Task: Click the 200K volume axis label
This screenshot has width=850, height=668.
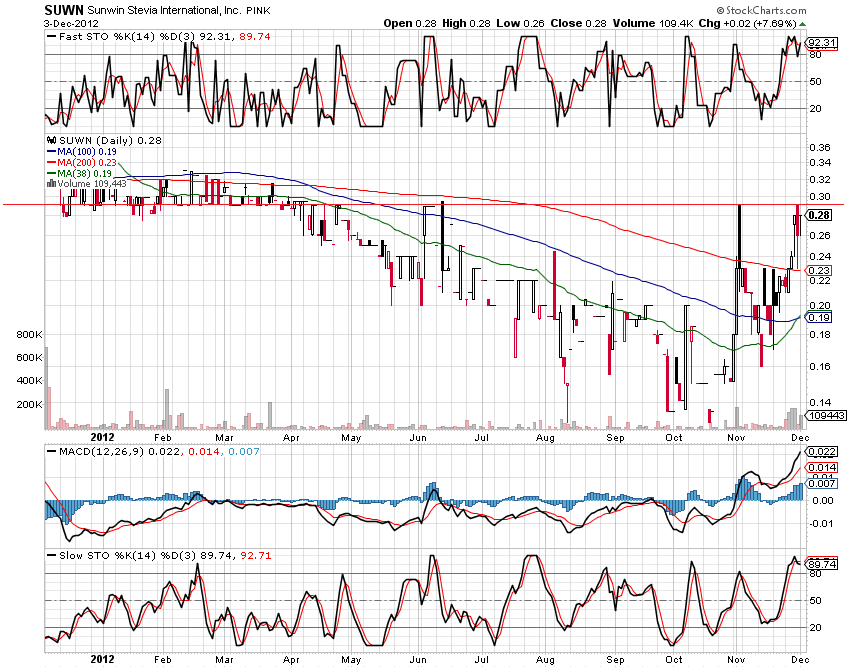Action: (30, 404)
